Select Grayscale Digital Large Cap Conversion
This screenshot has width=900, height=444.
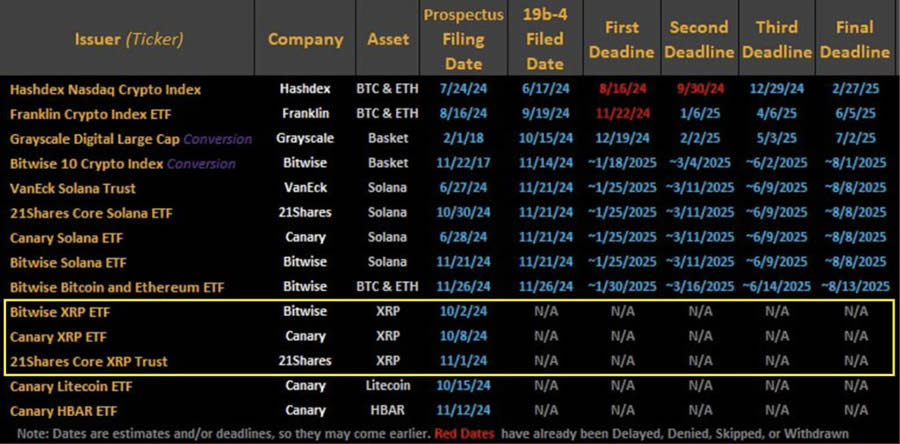[130, 138]
